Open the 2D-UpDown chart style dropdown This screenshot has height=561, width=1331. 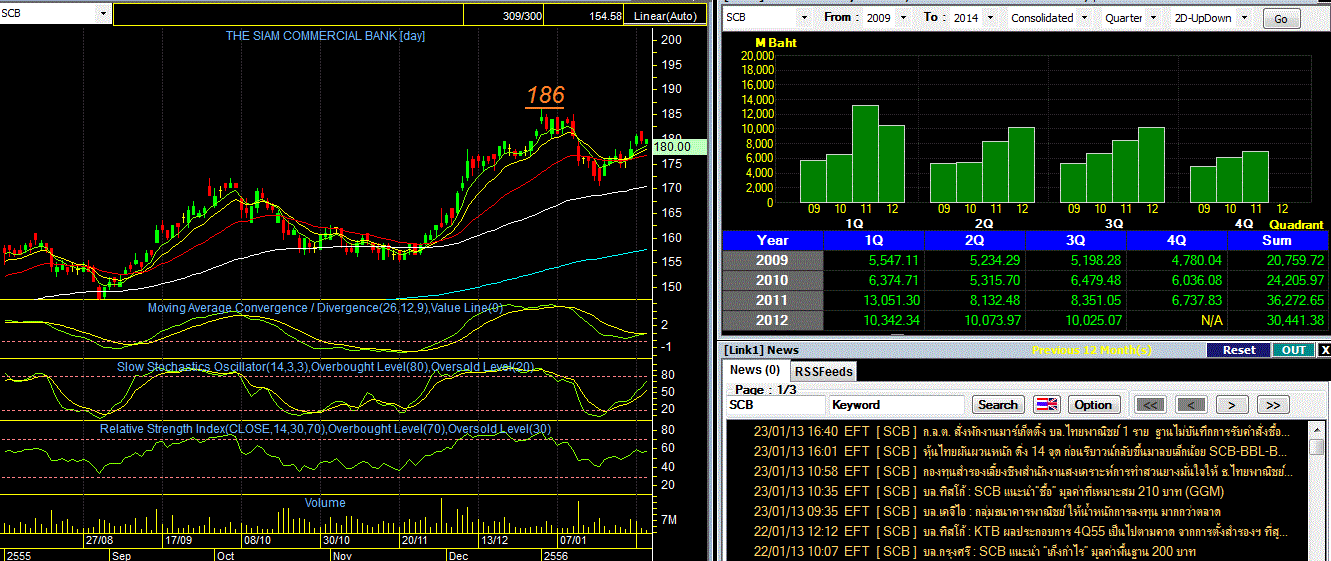[x=1245, y=18]
